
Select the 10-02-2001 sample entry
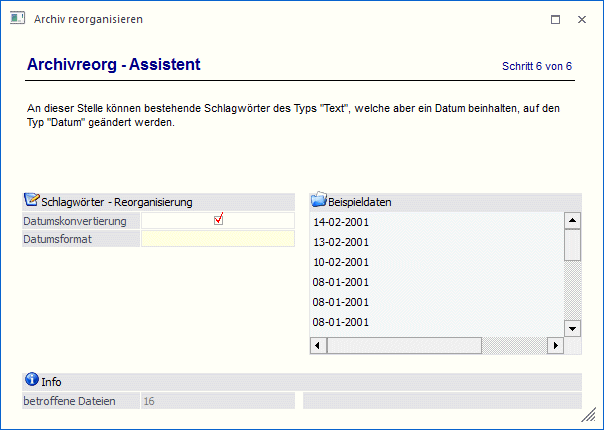341,262
